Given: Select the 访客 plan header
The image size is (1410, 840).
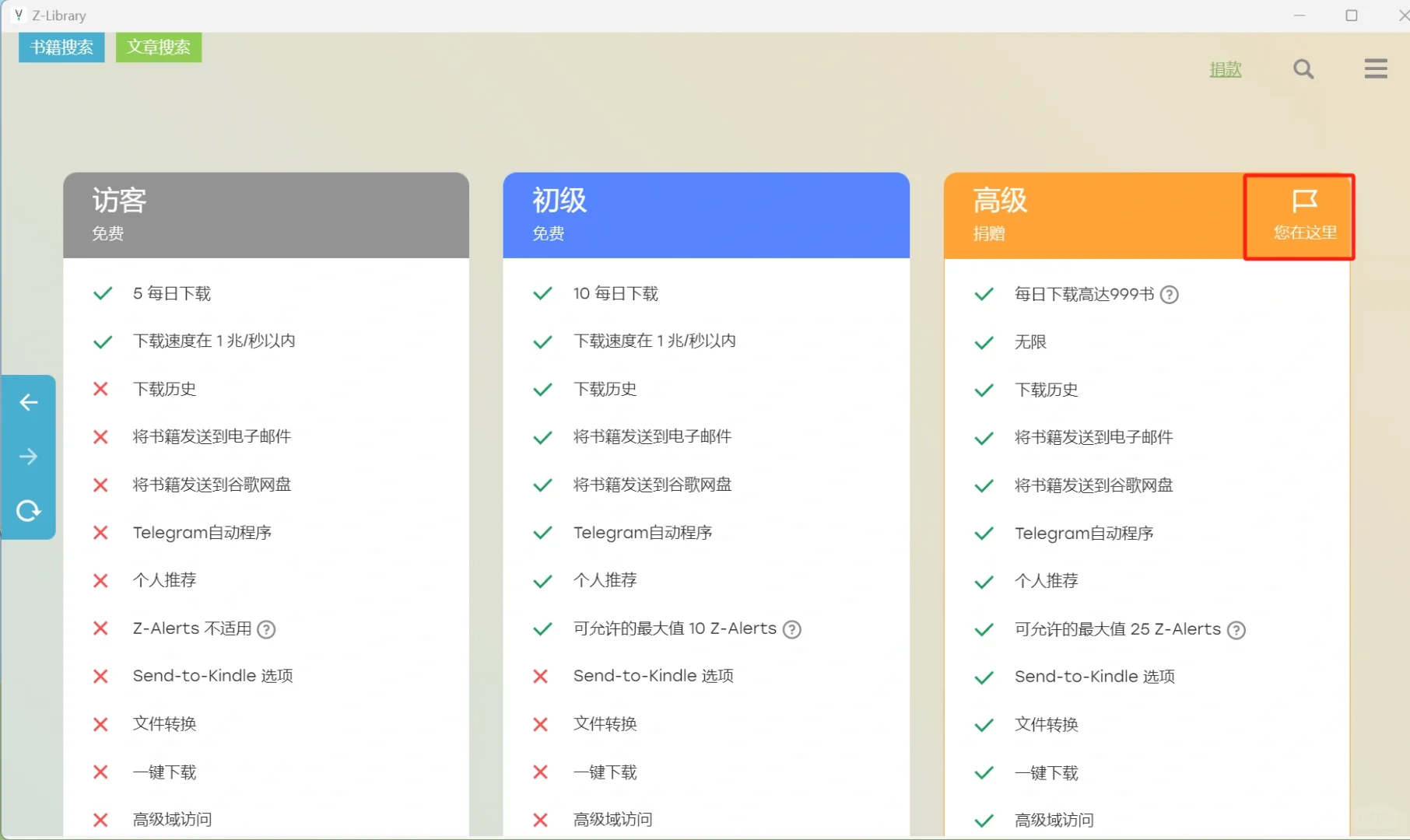Looking at the screenshot, I should [266, 215].
